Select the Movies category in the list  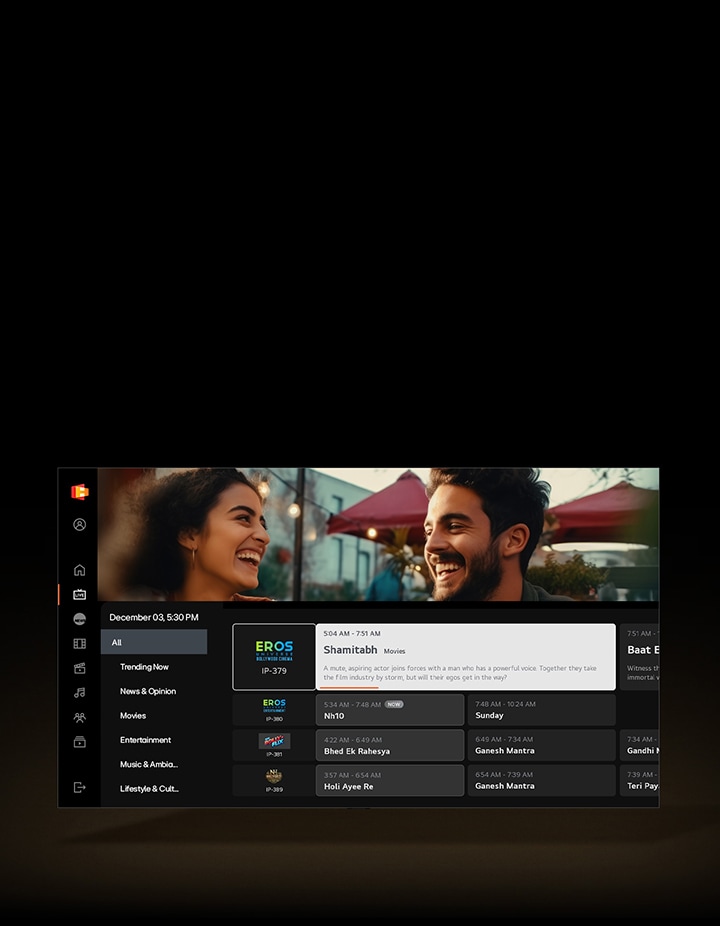click(x=133, y=715)
